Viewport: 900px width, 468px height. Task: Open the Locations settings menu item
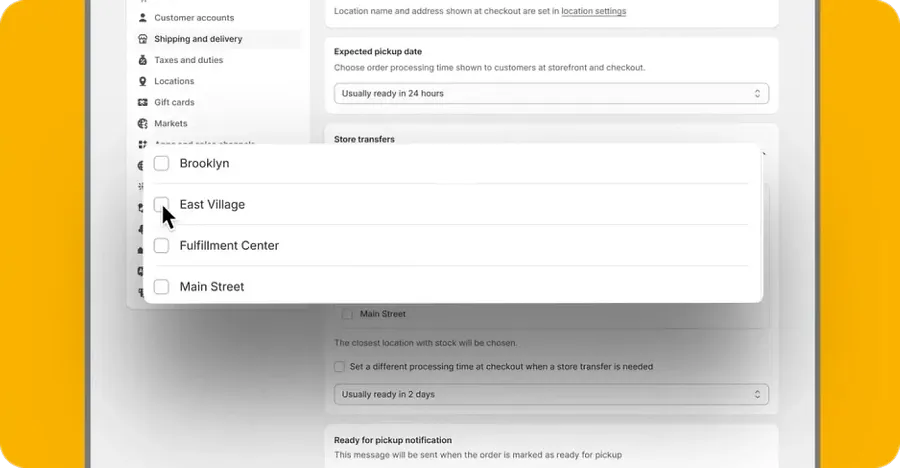coord(174,81)
